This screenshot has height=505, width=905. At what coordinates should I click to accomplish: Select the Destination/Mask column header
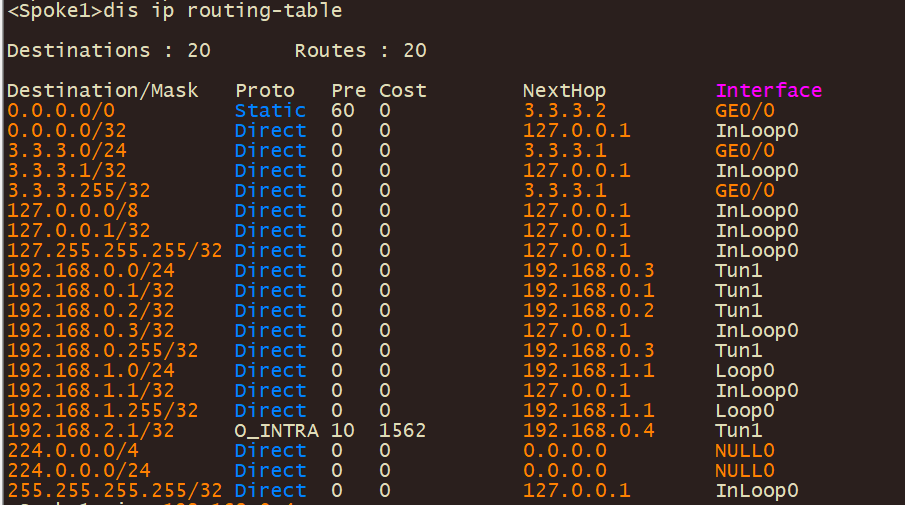[103, 91]
